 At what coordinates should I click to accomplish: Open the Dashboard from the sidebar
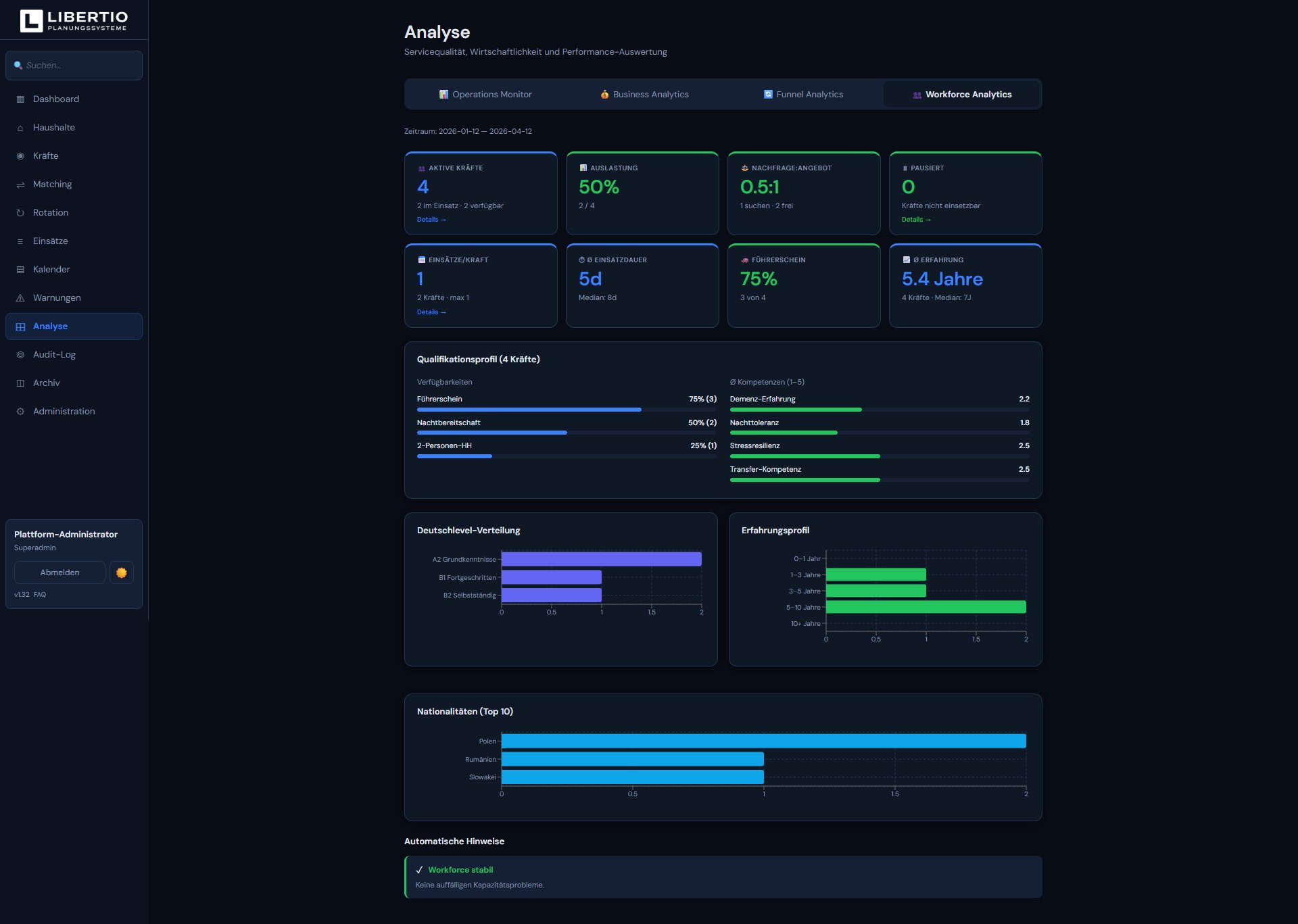pyautogui.click(x=55, y=99)
